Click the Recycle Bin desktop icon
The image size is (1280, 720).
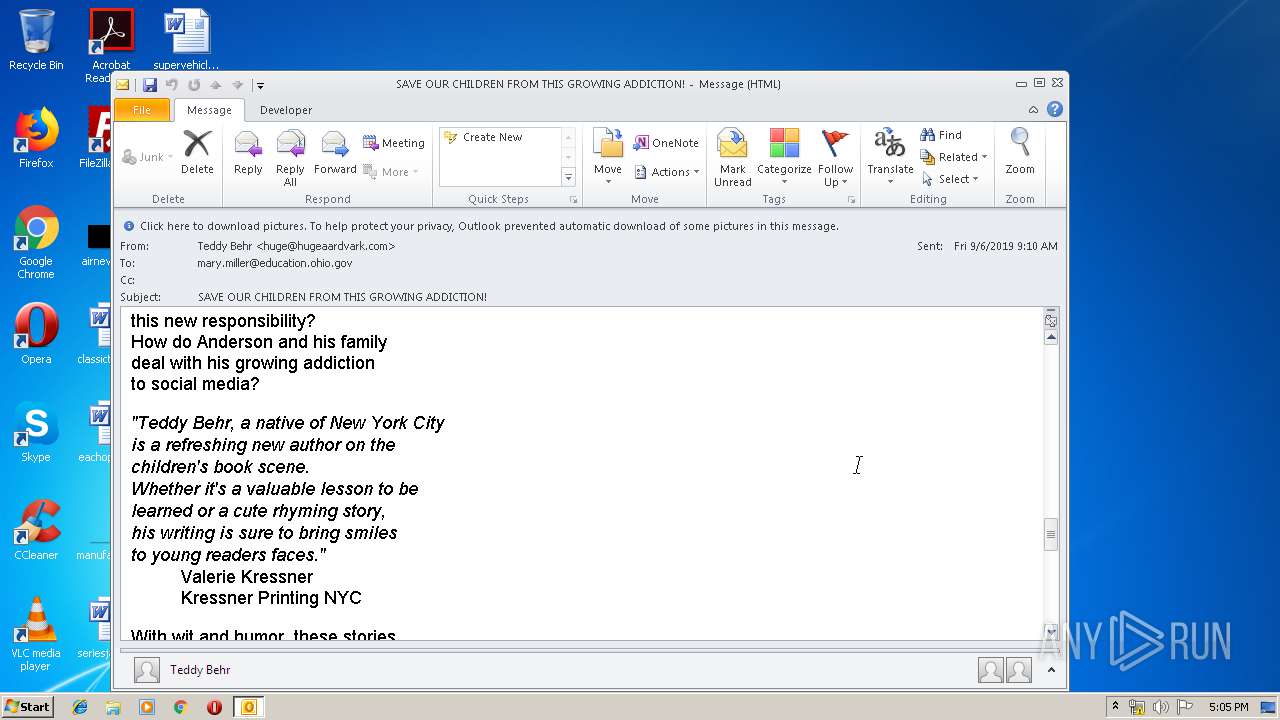tap(36, 40)
